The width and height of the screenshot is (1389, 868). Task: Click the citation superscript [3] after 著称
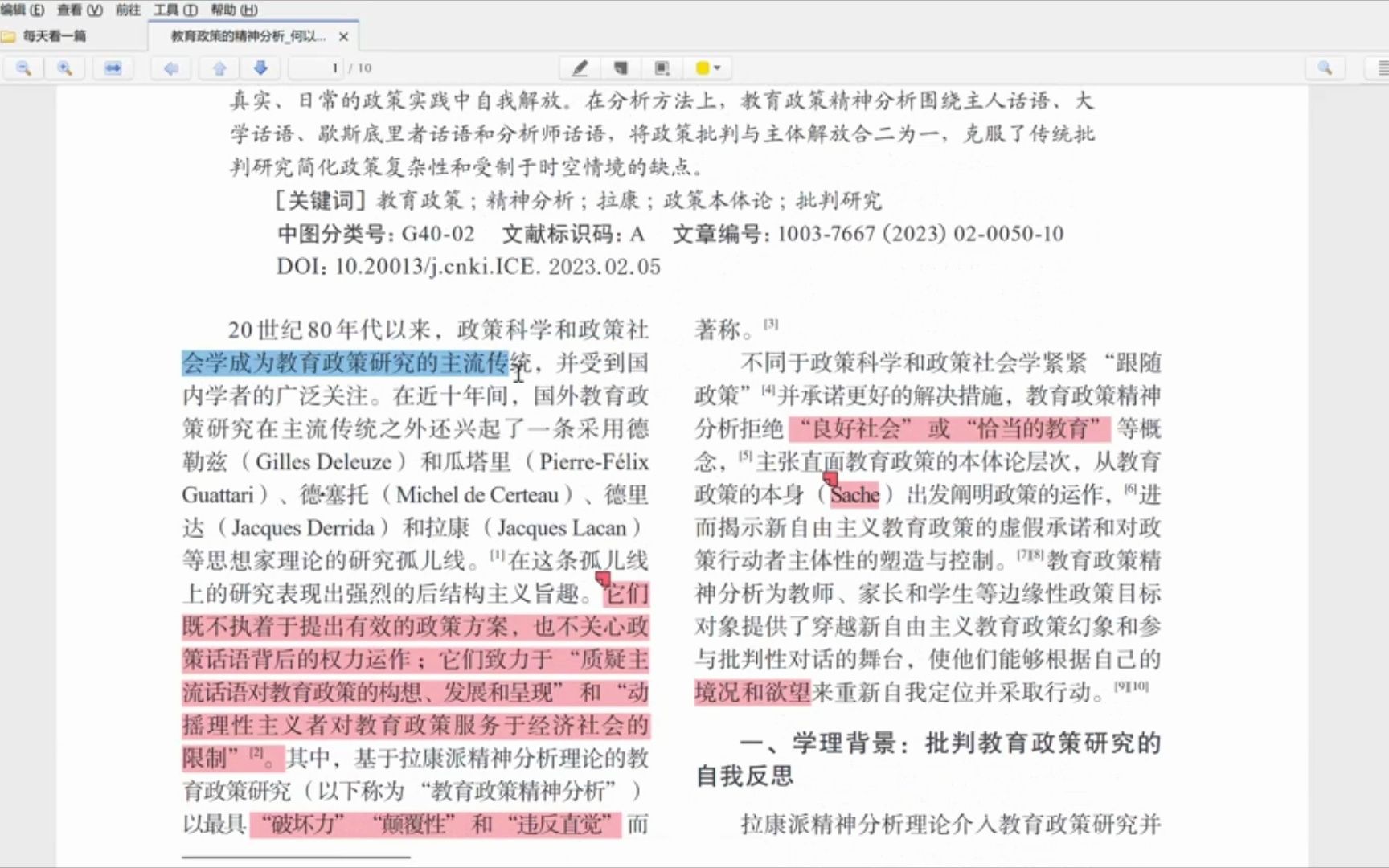771,323
